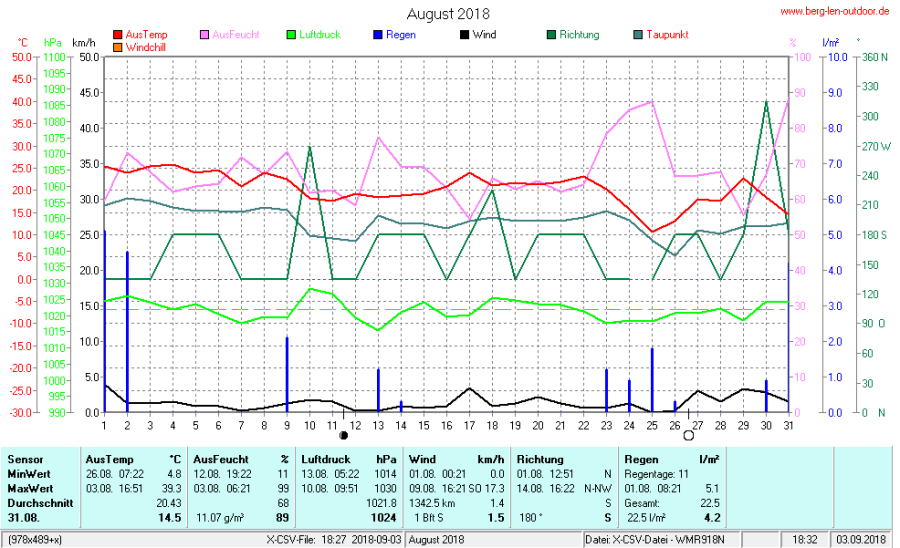Select the Luftdruck column header in table
Image resolution: width=900 pixels, height=548 pixels.
click(322, 459)
